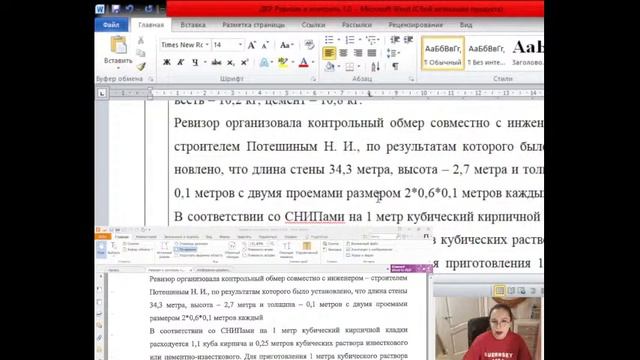Expand the bullets style dropdown arrow

point(339,40)
